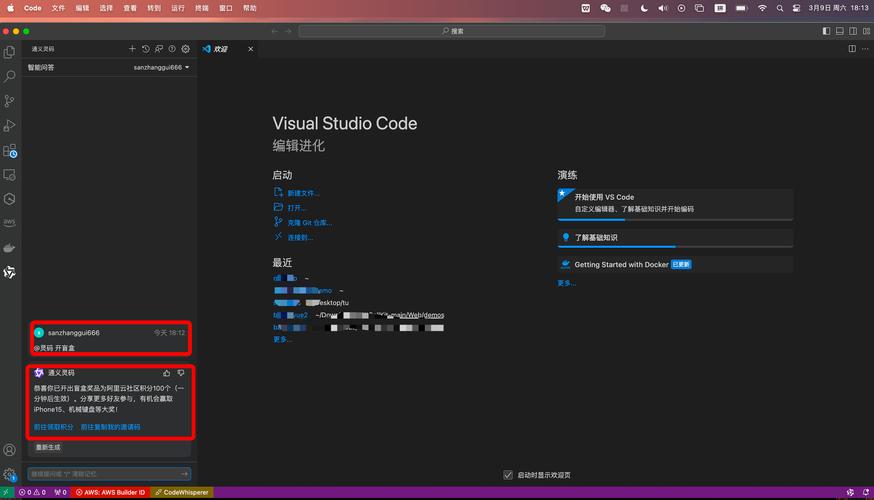Uncheck show welcome page on startup
Screen dimensions: 874x500
tap(508, 475)
